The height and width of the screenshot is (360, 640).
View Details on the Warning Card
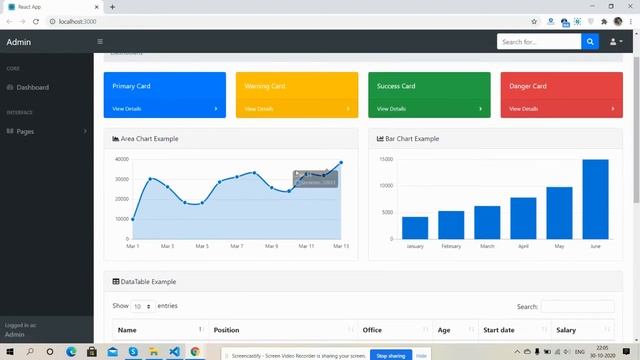click(259, 109)
